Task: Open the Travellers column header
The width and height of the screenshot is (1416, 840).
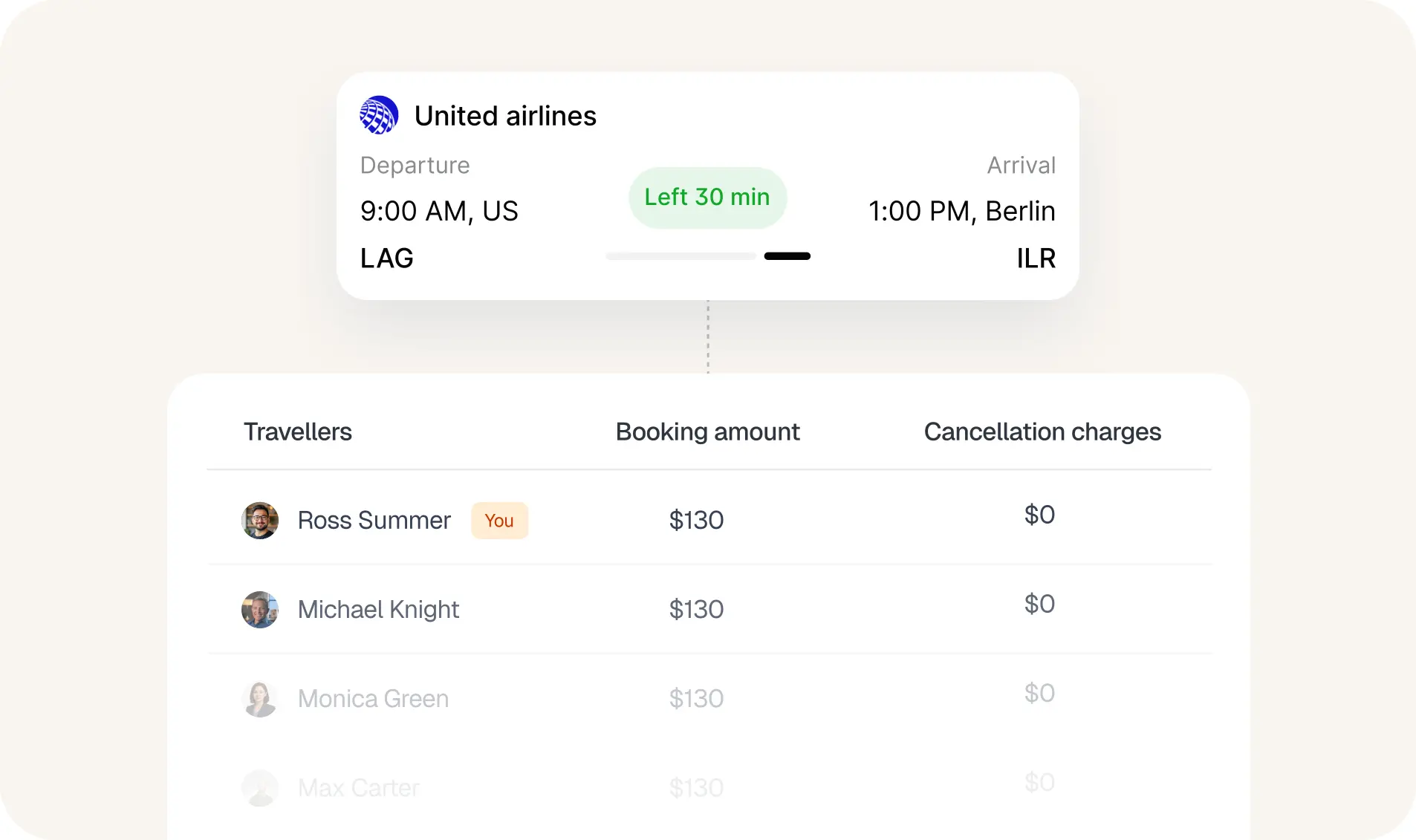Action: coord(297,432)
